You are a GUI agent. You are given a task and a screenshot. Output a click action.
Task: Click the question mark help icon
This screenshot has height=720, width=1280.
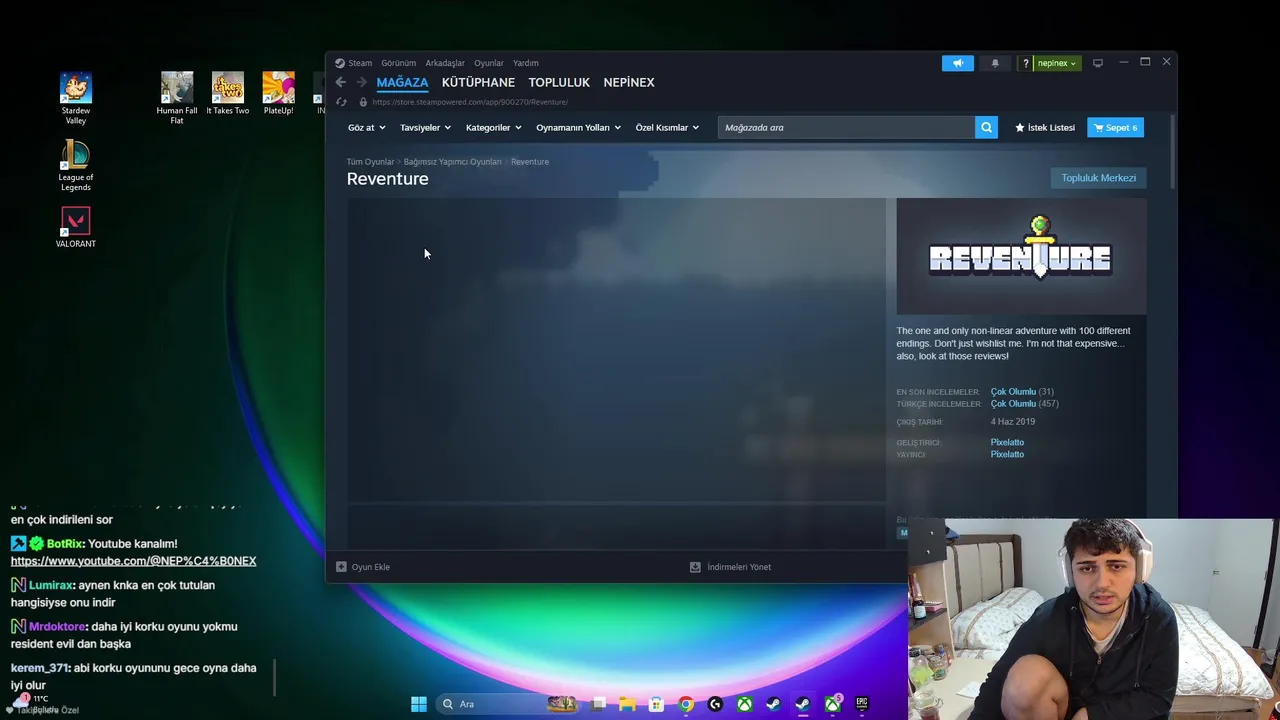[x=1025, y=63]
